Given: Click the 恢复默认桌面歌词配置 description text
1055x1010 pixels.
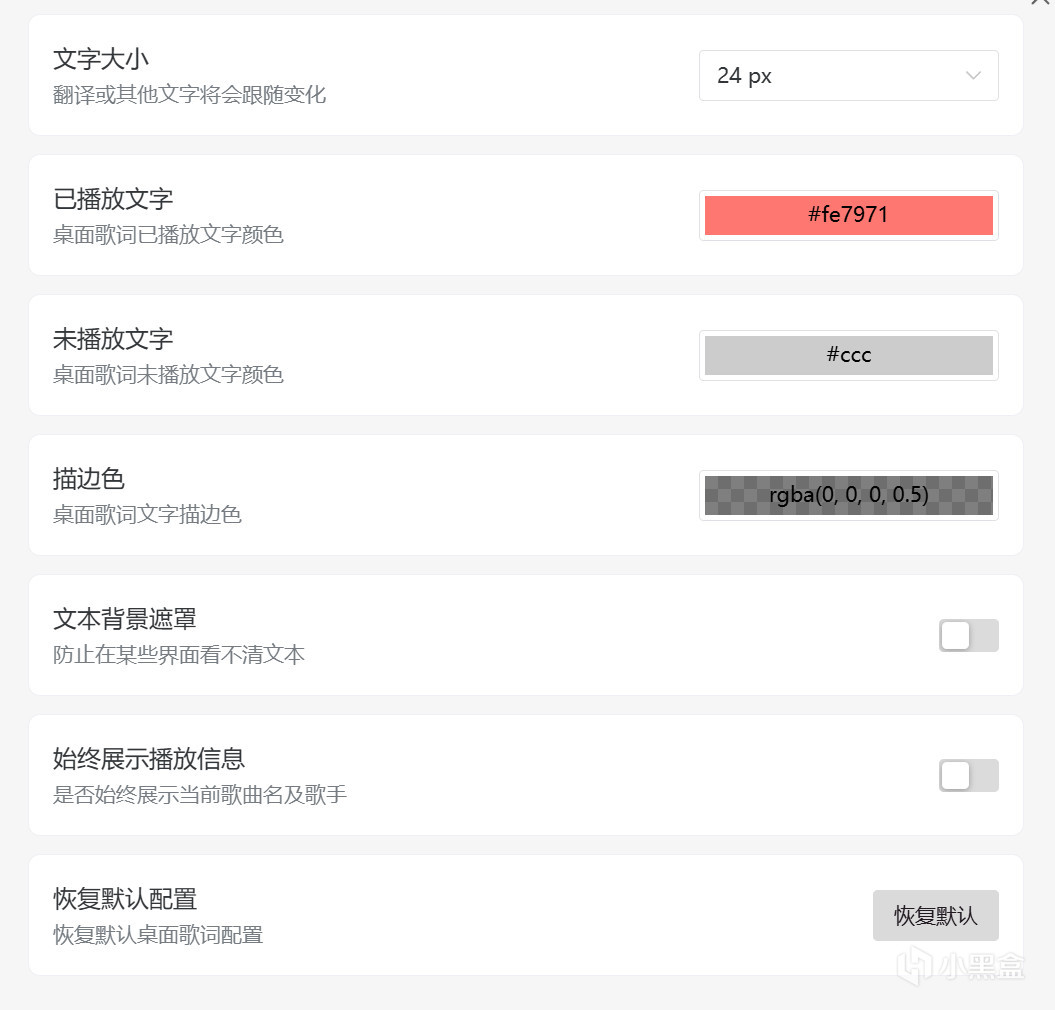Looking at the screenshot, I should [x=158, y=935].
